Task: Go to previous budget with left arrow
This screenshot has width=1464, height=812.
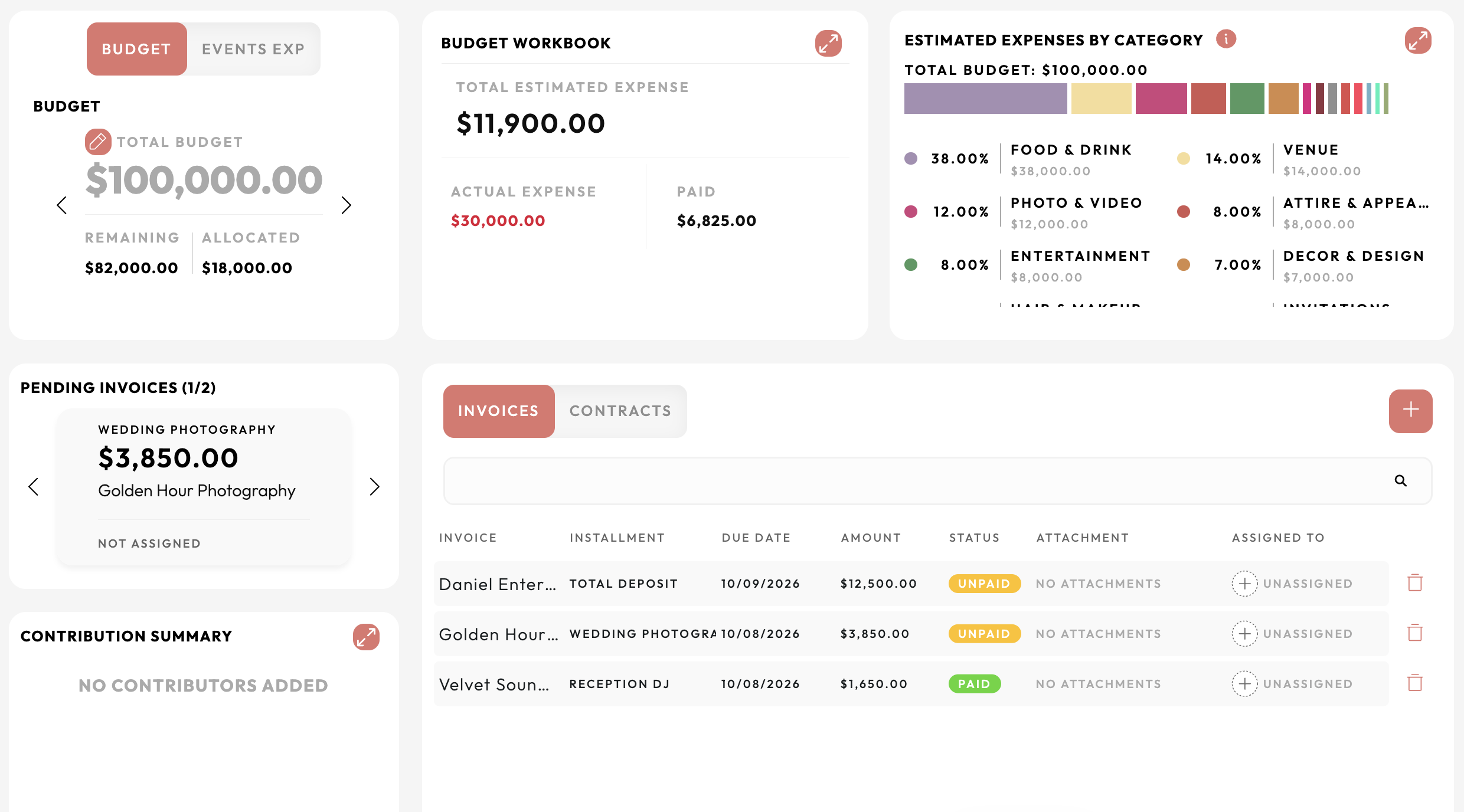Action: [x=61, y=205]
